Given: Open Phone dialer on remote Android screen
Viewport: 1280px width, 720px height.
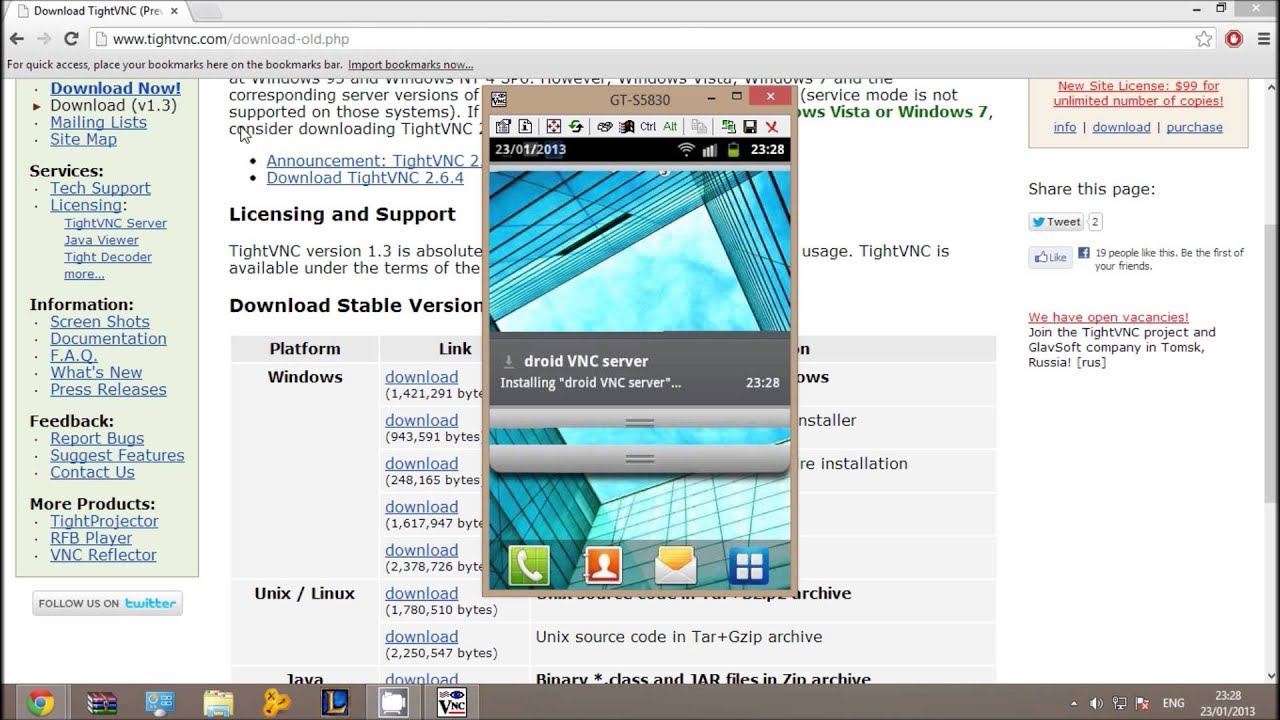Looking at the screenshot, I should click(529, 567).
